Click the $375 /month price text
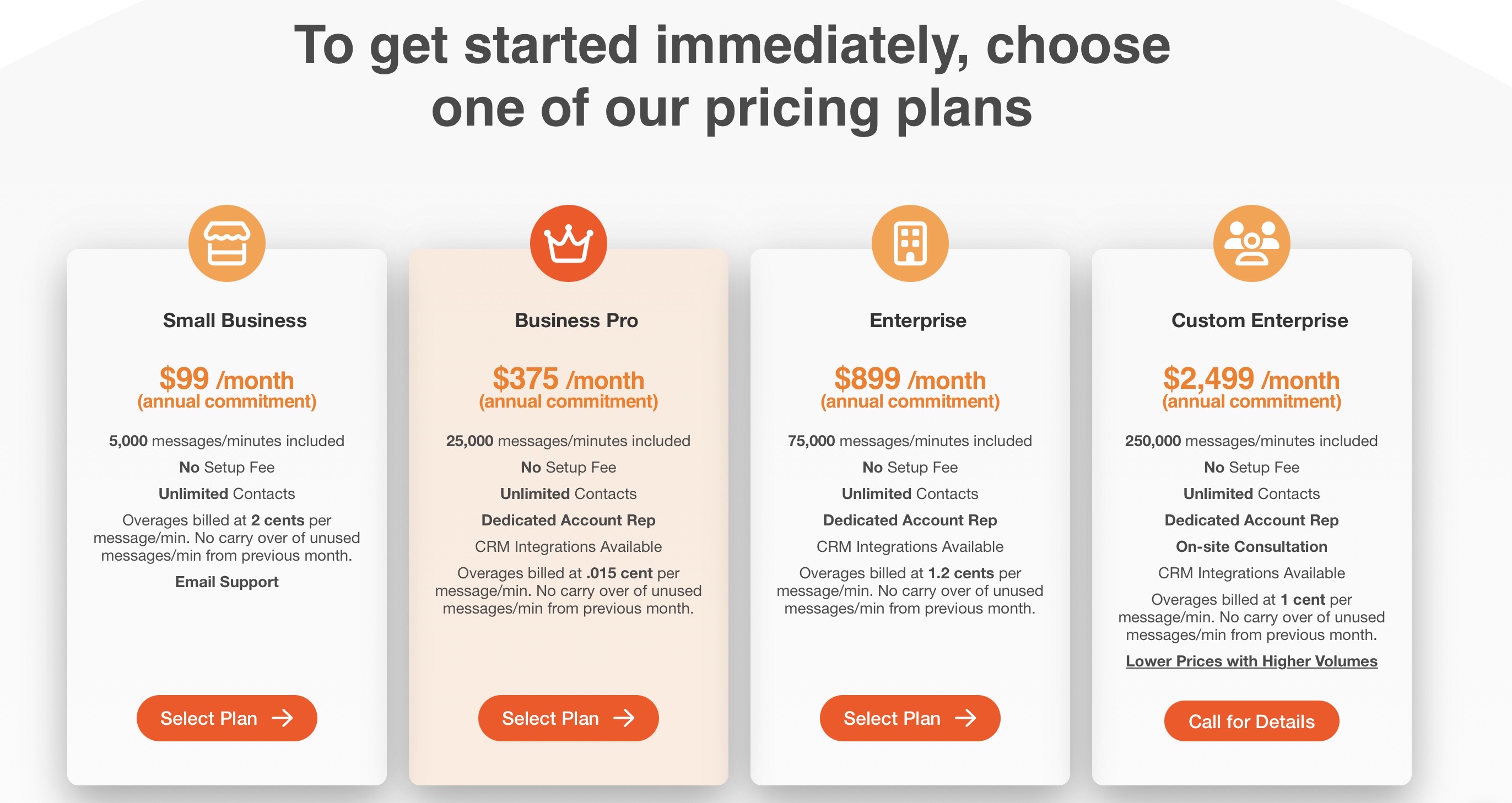The width and height of the screenshot is (1512, 803). [568, 380]
